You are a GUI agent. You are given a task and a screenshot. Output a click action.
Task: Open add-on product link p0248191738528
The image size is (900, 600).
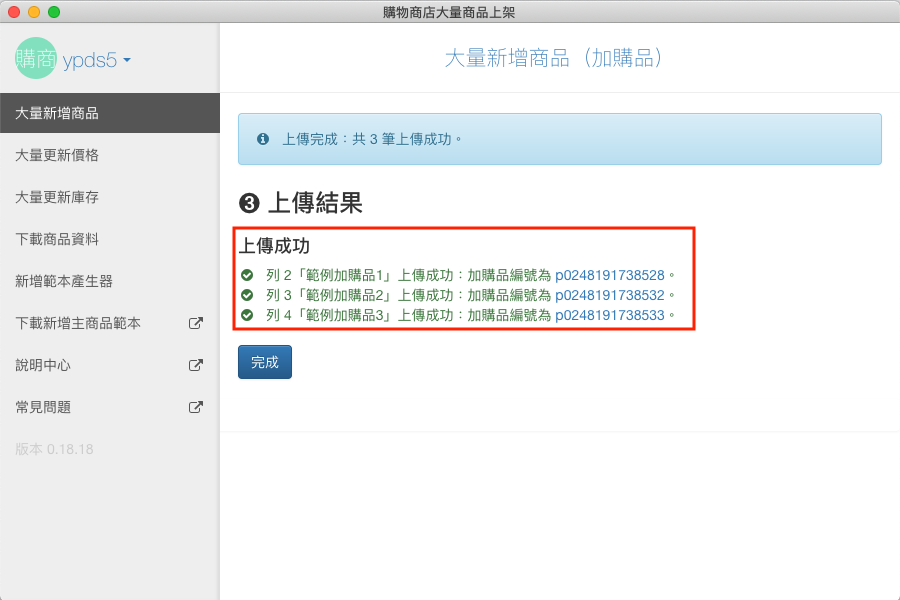tap(609, 275)
